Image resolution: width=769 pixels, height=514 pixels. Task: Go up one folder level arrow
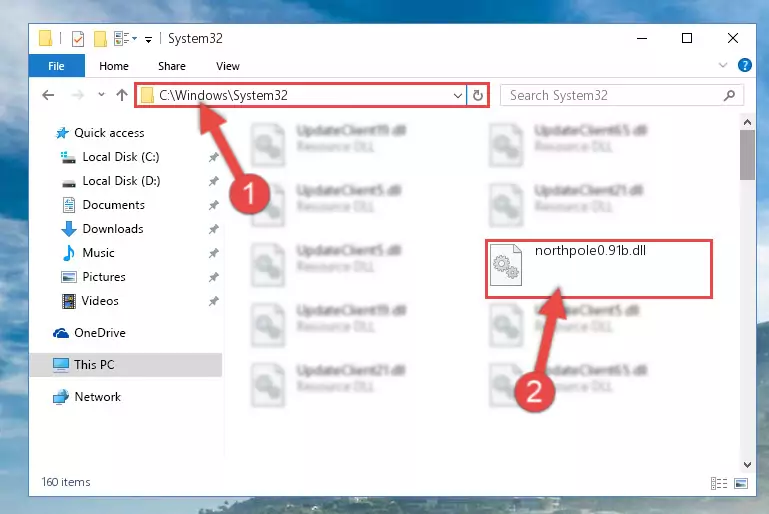click(122, 95)
